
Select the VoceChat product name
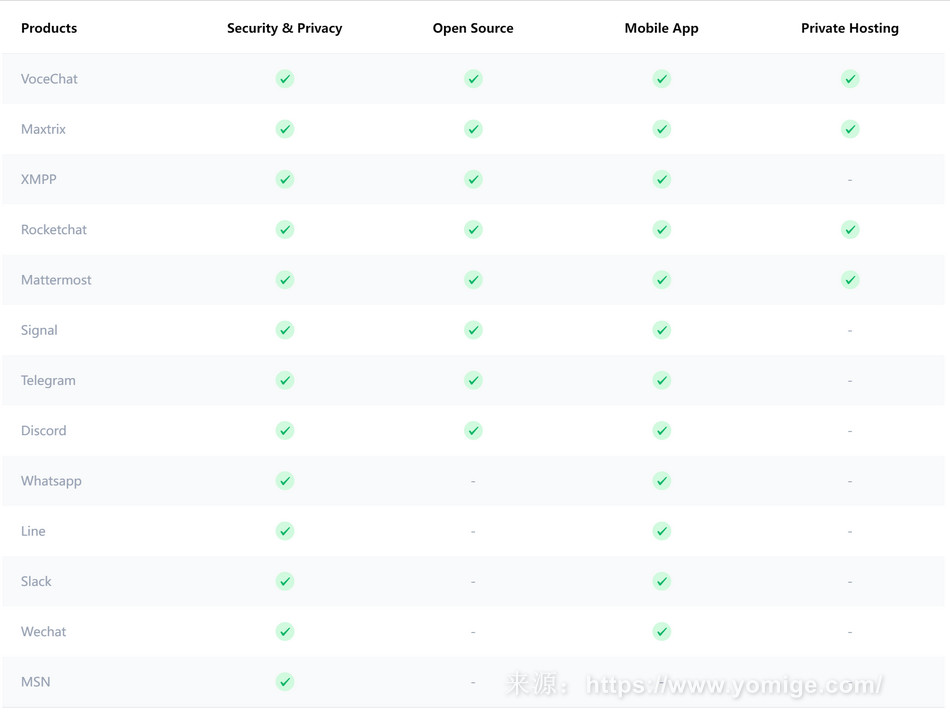pos(49,79)
